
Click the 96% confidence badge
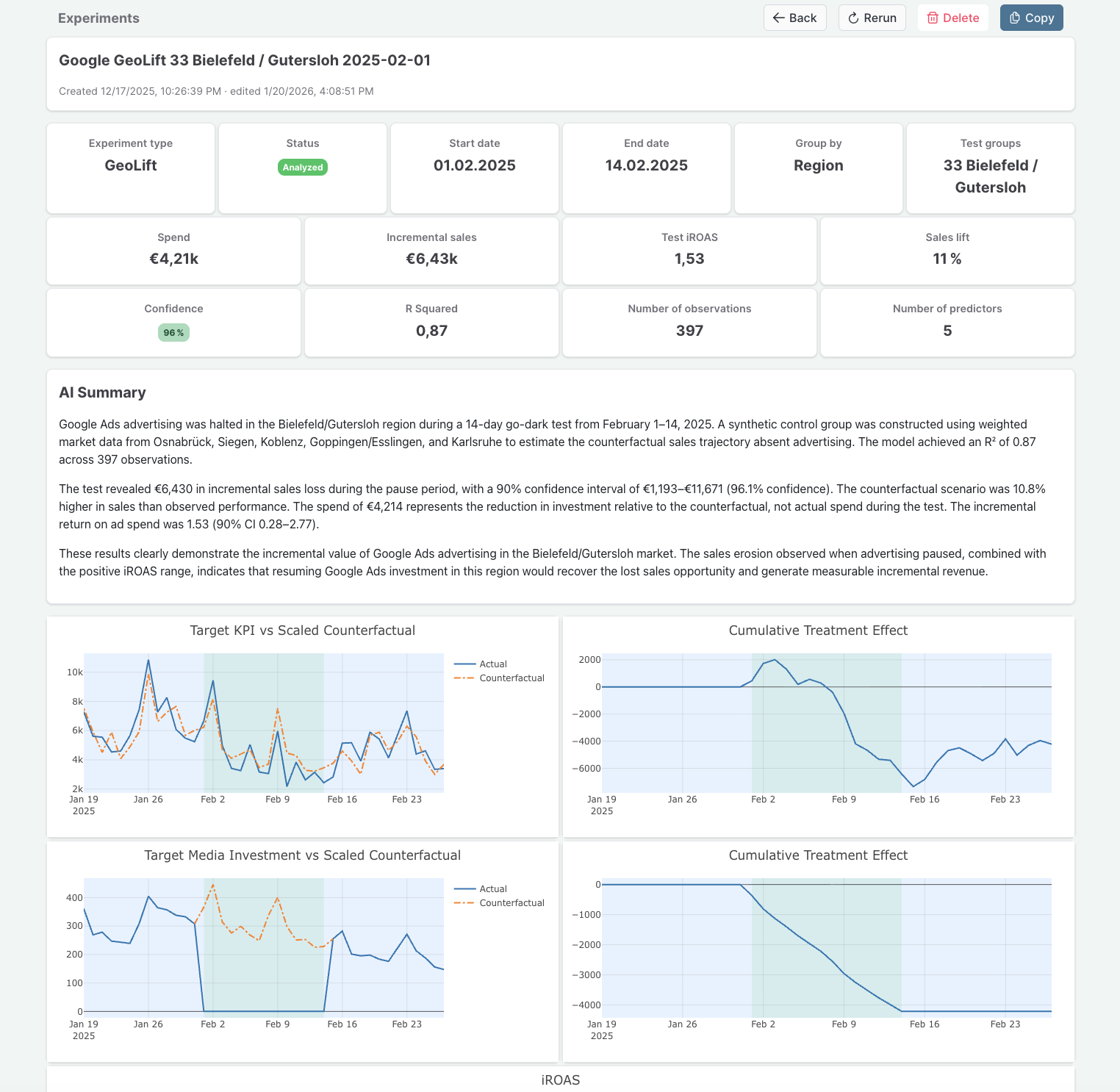pos(173,332)
